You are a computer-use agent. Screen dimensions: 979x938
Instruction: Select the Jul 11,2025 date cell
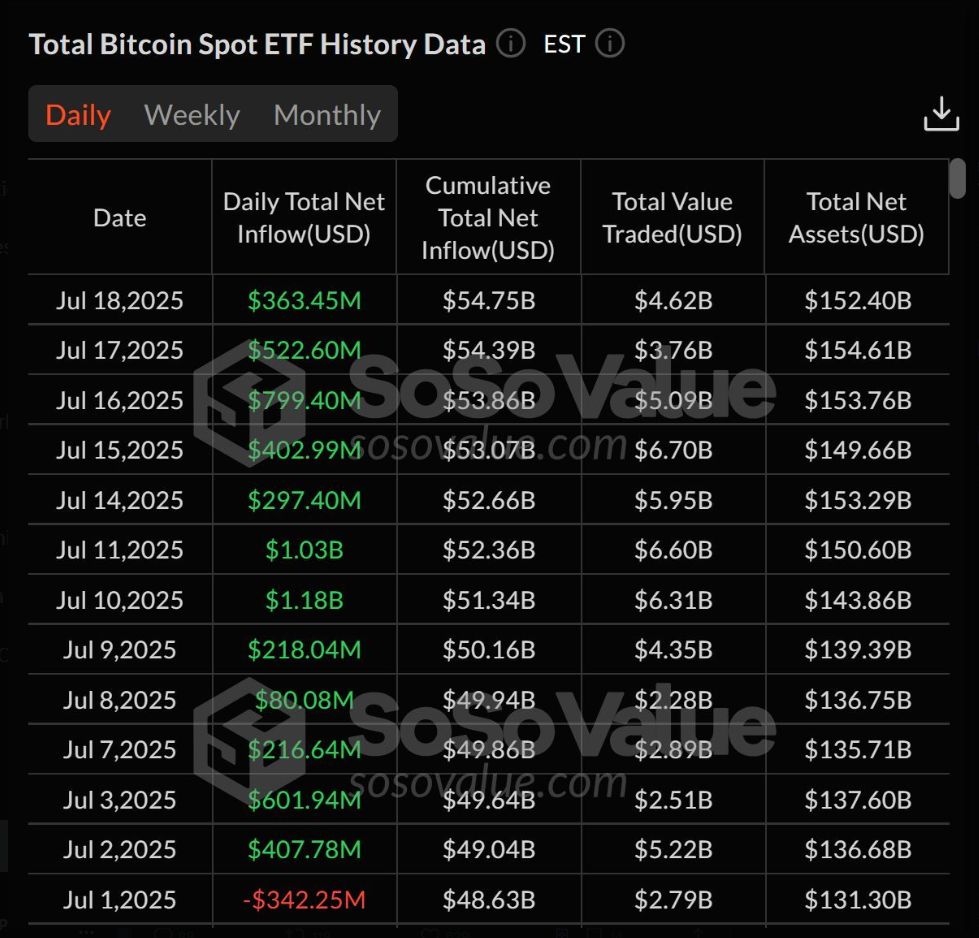point(120,550)
